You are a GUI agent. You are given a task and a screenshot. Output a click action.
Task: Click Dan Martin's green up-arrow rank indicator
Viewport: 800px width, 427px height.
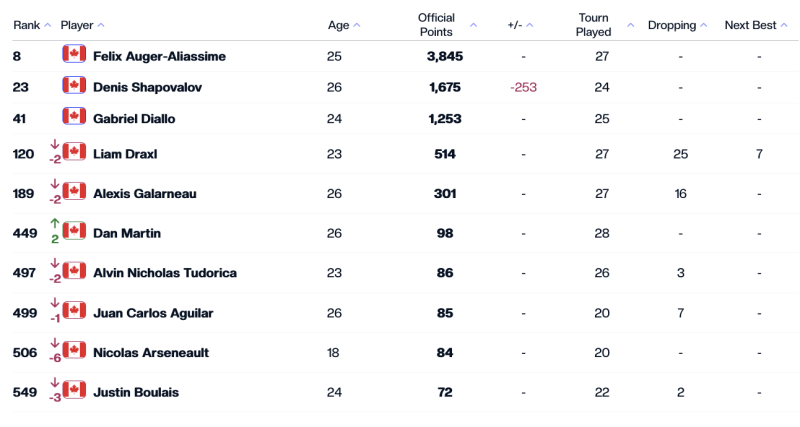click(x=54, y=226)
